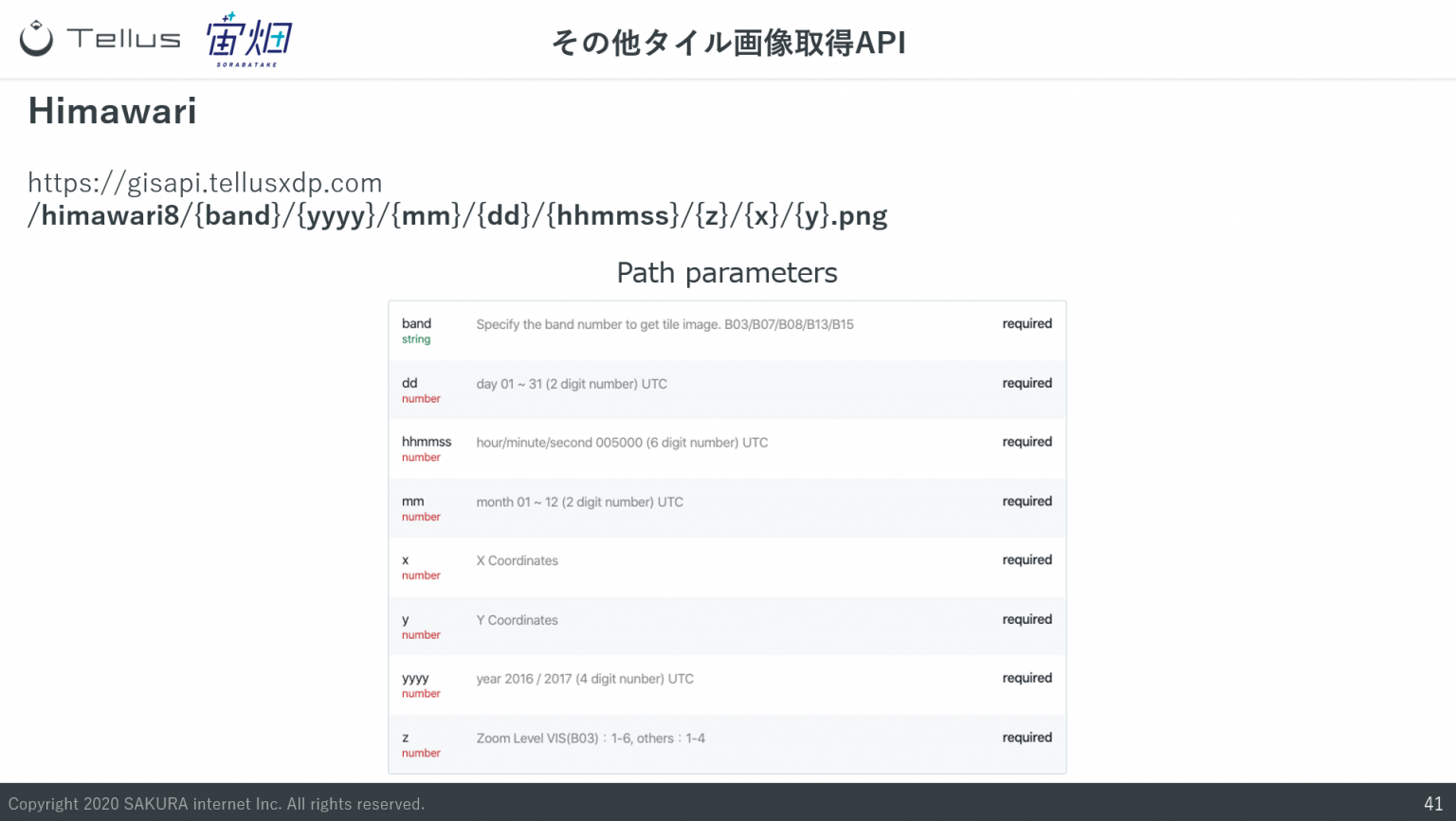
Task: Click the Tellus logo
Action: click(100, 39)
